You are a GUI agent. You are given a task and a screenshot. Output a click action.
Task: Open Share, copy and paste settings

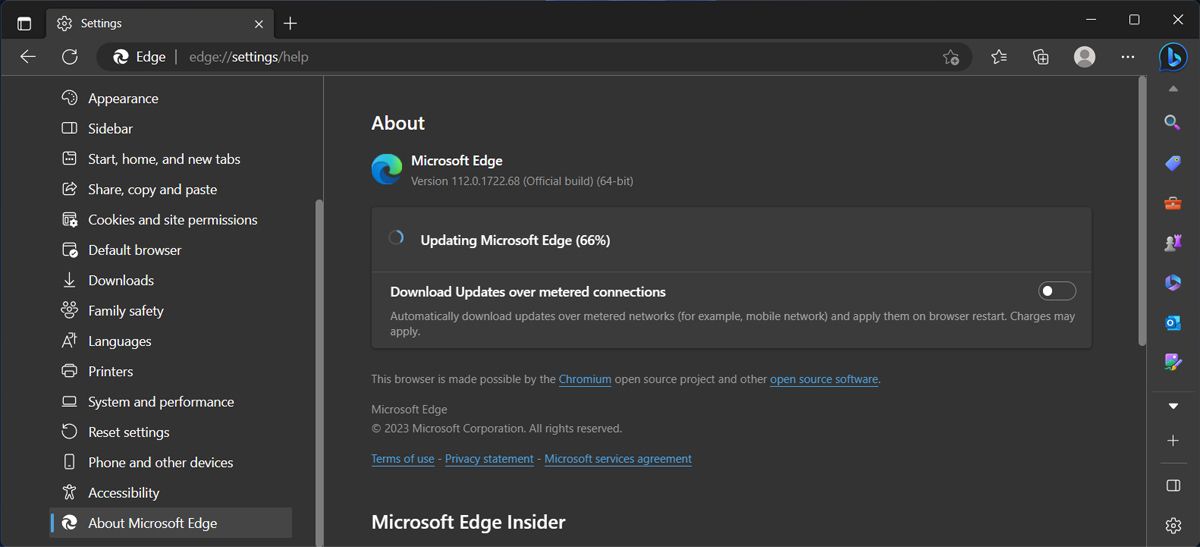171,189
